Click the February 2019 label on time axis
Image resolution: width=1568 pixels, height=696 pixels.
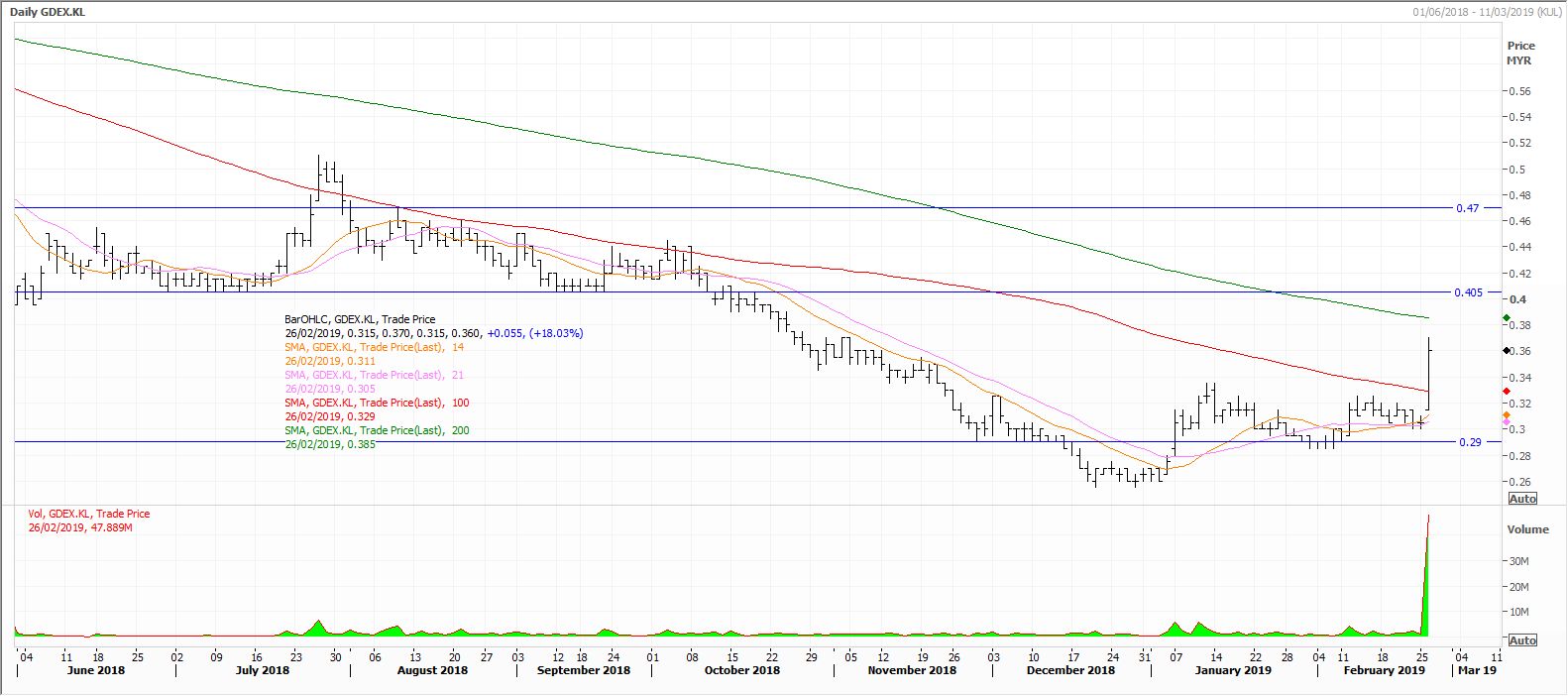1382,670
